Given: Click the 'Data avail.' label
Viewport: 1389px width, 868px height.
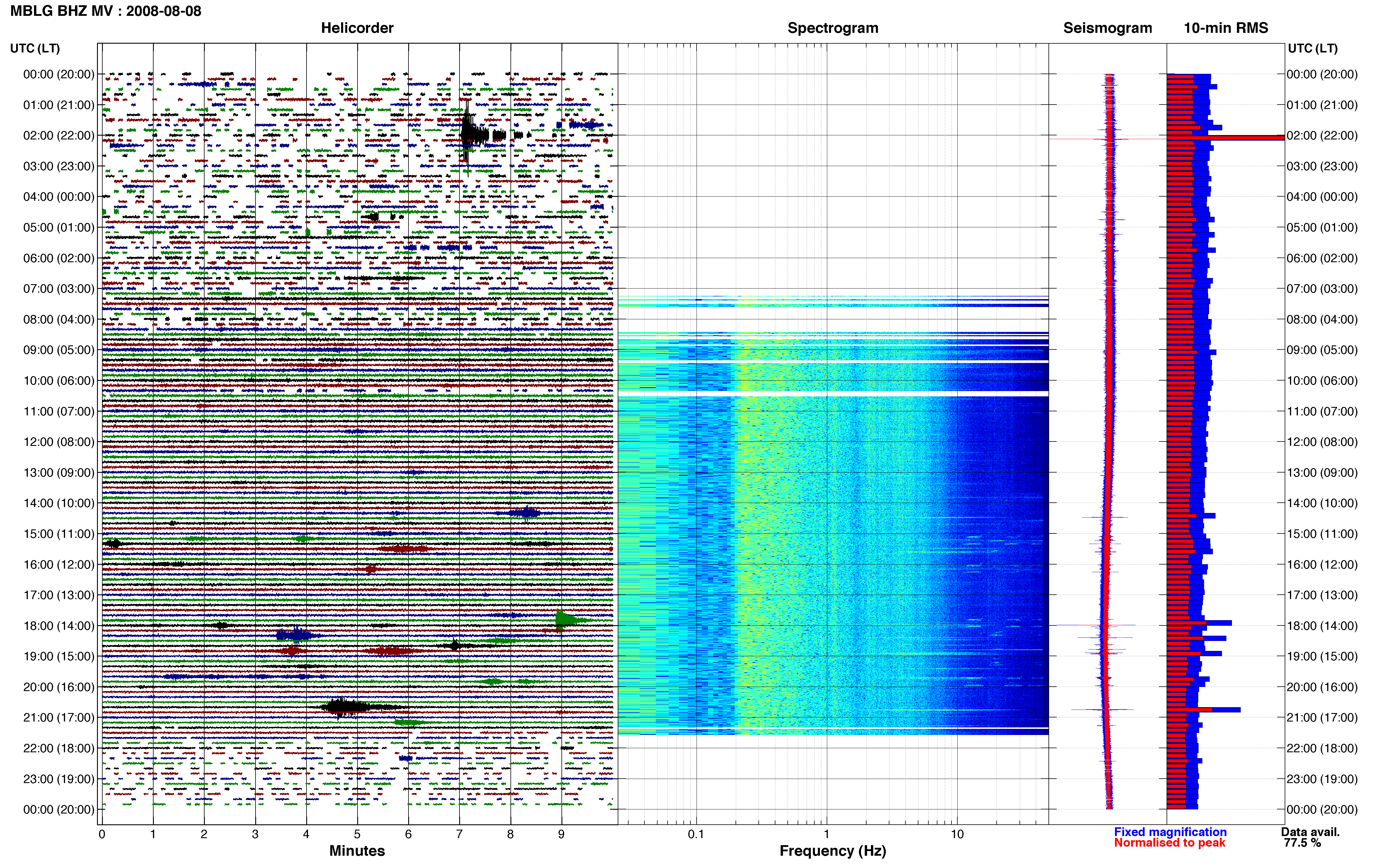Looking at the screenshot, I should tap(1310, 832).
